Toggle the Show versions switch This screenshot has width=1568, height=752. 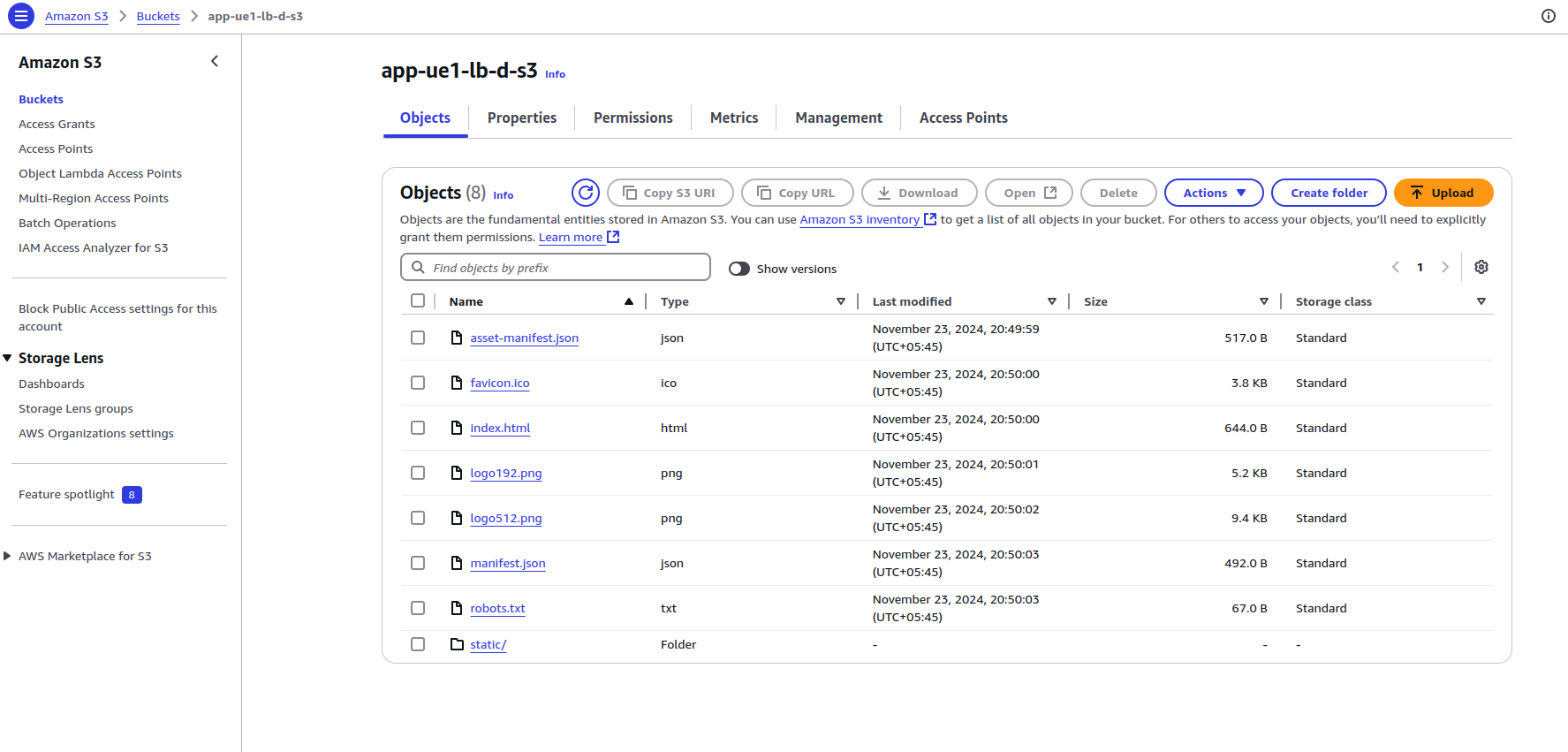pyautogui.click(x=739, y=269)
